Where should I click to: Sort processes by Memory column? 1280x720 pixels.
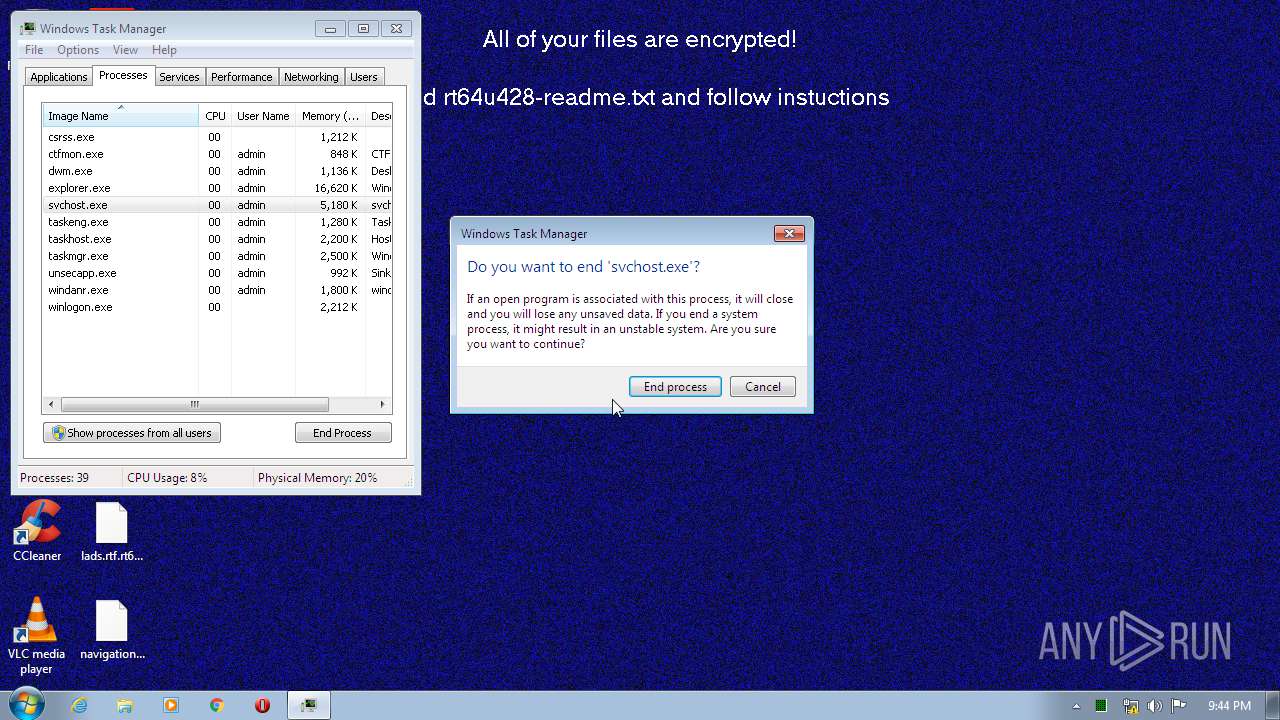click(x=330, y=116)
